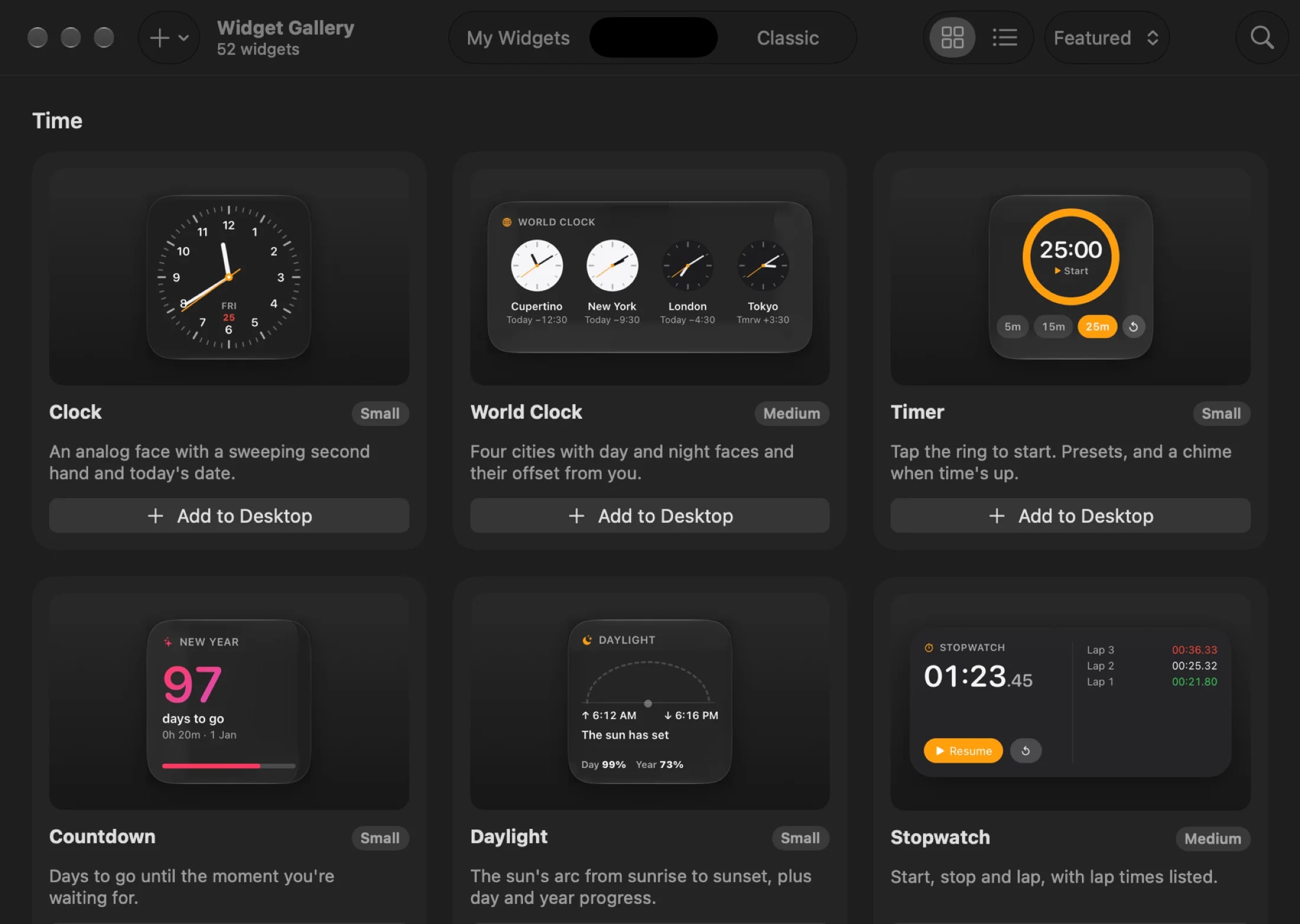The width and height of the screenshot is (1300, 924).
Task: Click the Daylight widget preview
Action: tap(650, 701)
